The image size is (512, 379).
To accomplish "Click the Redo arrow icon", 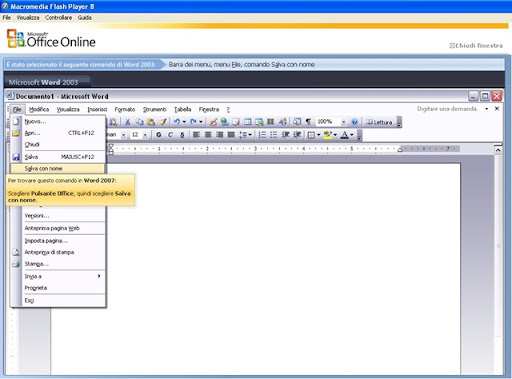I will [x=193, y=122].
